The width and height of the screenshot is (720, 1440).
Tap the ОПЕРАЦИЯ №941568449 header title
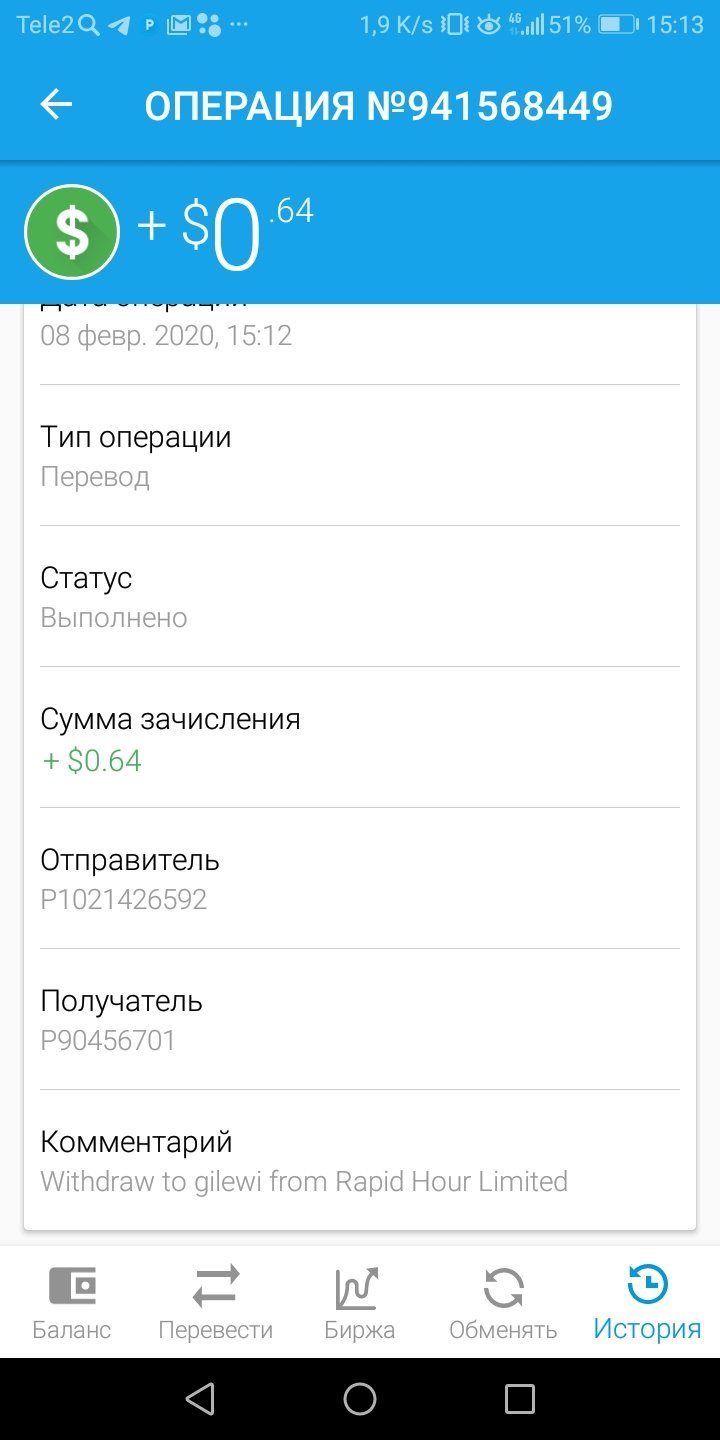pyautogui.click(x=378, y=106)
